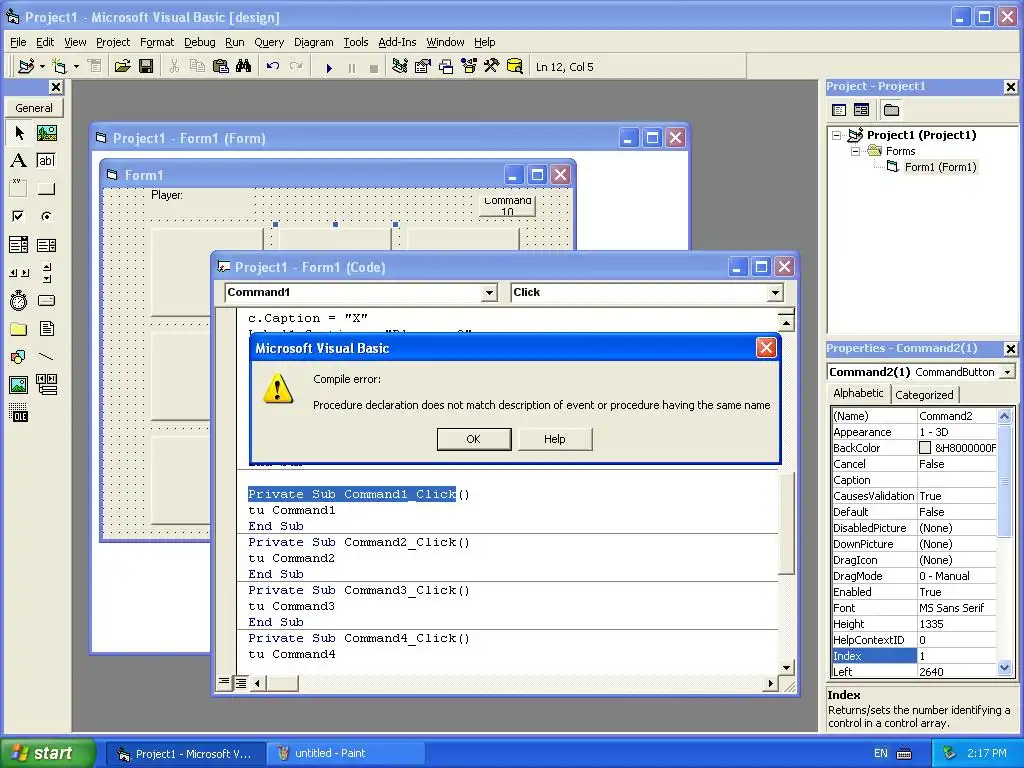Click View Code in Project panel
This screenshot has height=768, width=1024.
click(839, 110)
